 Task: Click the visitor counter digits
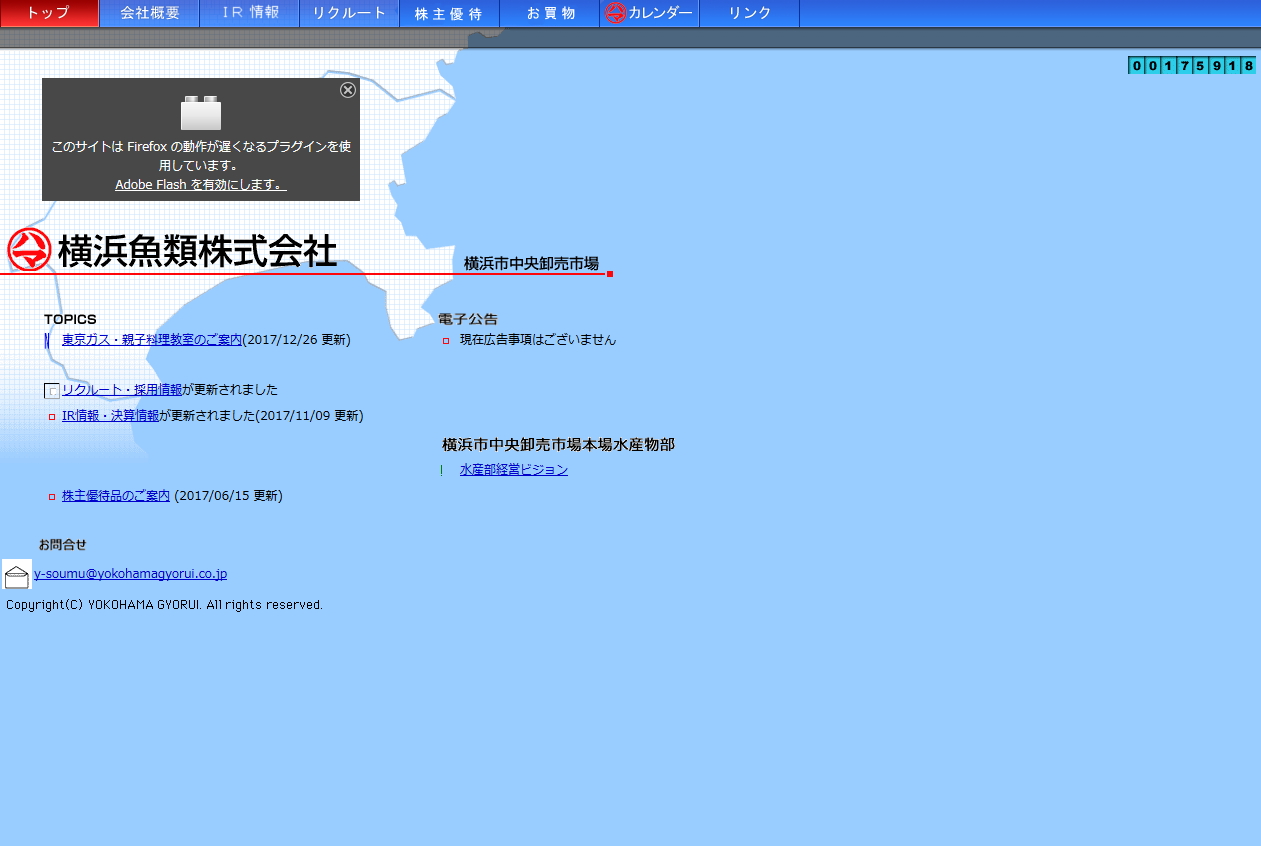[1192, 66]
